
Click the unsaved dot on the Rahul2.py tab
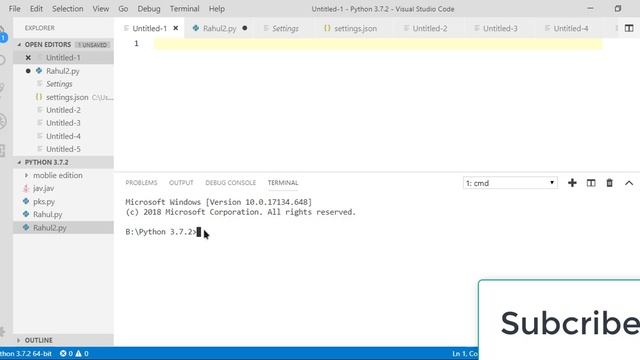tap(244, 28)
